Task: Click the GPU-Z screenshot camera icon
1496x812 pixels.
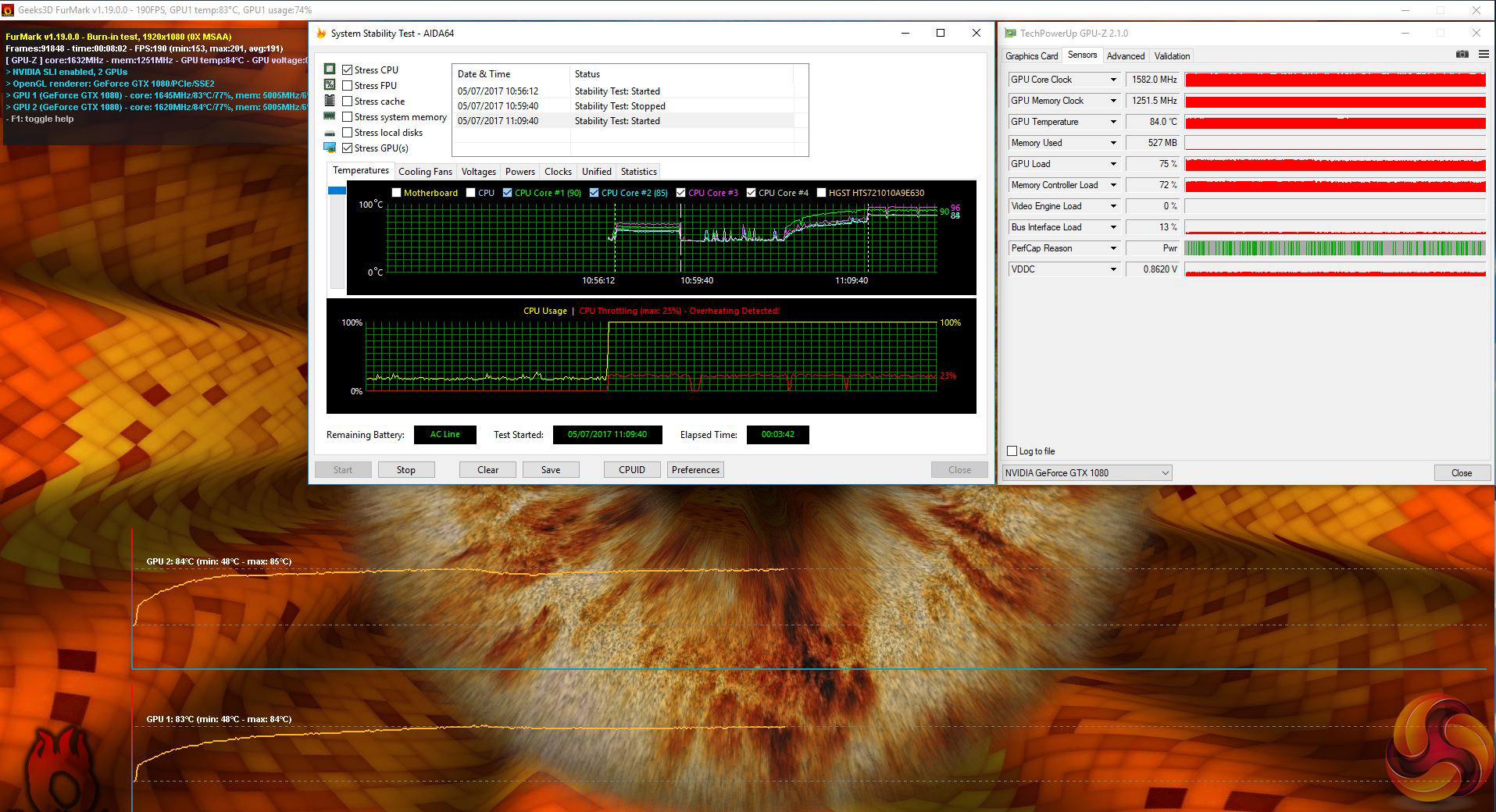Action: (1462, 55)
